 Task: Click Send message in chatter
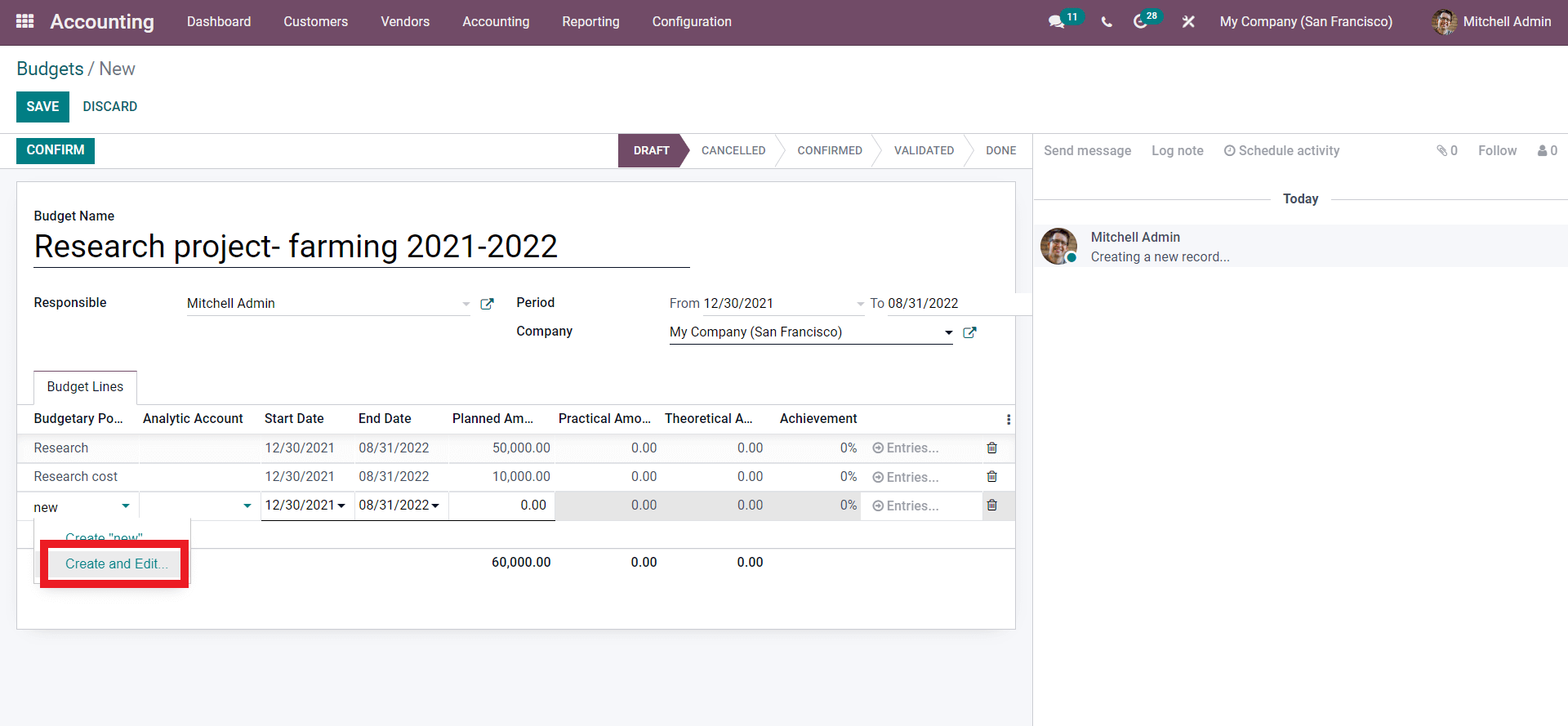[x=1087, y=150]
